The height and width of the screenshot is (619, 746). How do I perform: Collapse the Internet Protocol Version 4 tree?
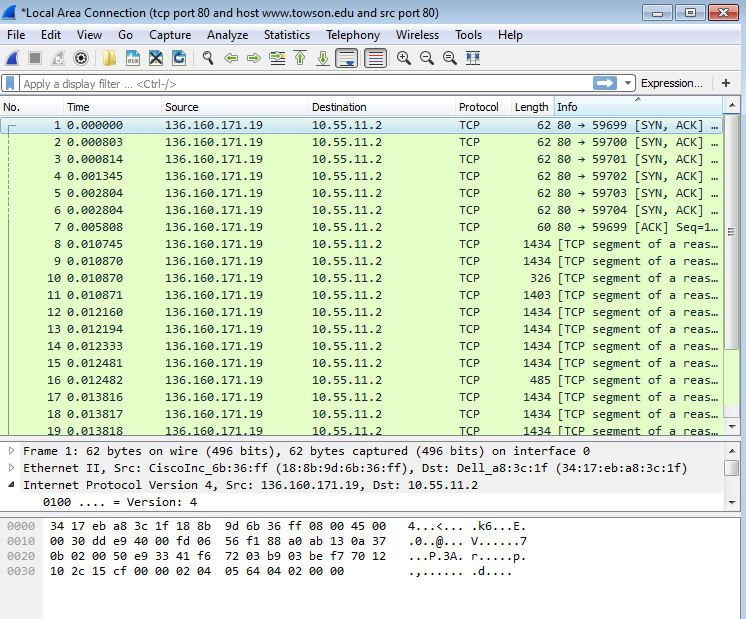point(11,485)
